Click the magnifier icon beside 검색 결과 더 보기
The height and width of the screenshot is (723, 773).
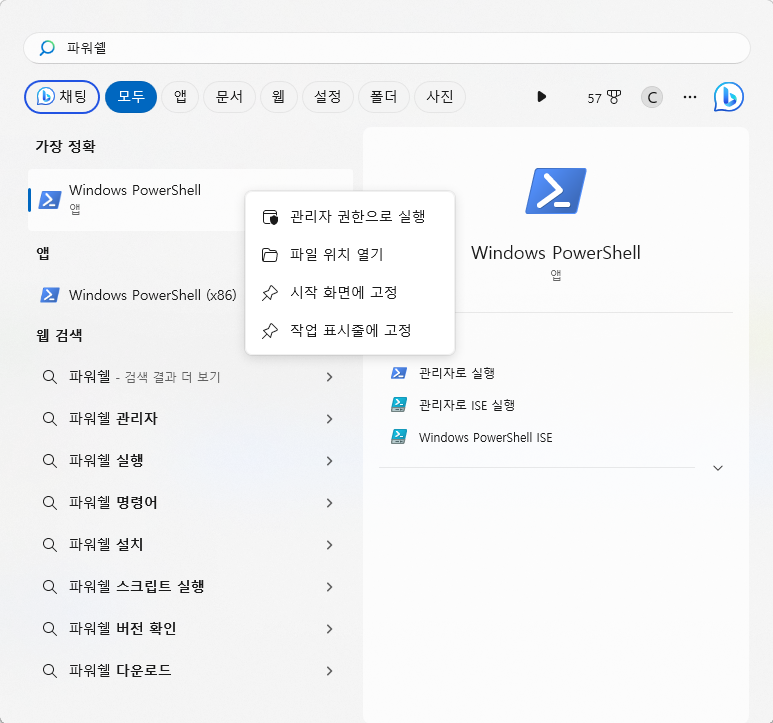point(49,377)
